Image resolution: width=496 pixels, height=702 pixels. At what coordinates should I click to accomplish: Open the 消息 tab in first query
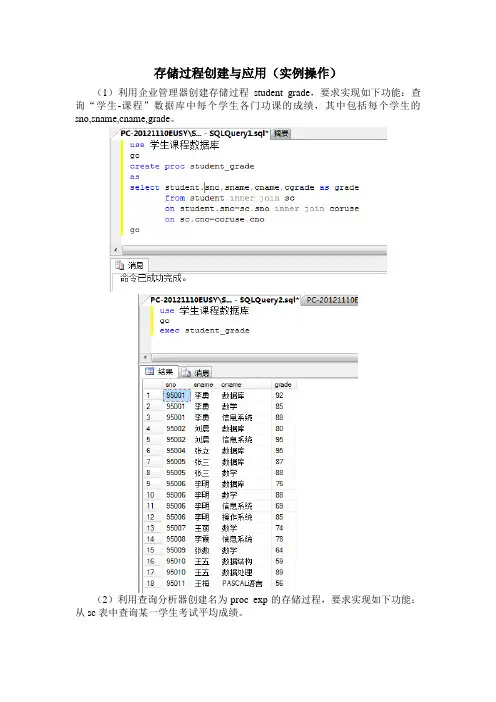(x=130, y=265)
